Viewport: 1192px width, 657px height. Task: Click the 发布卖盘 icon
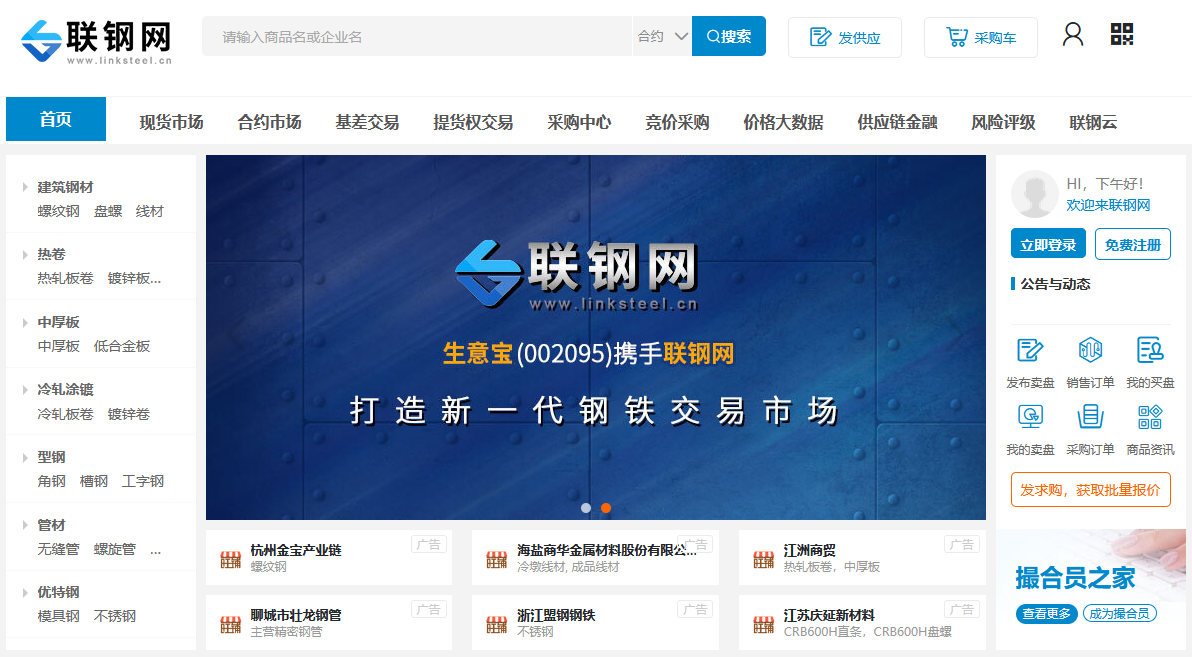point(1030,351)
